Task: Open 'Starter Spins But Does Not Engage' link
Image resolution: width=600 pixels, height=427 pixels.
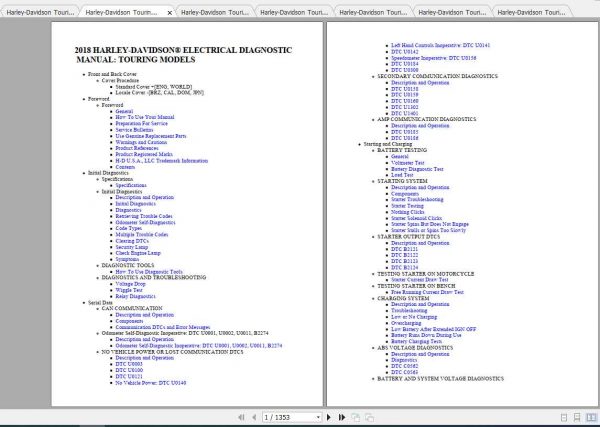Action: coord(430,224)
